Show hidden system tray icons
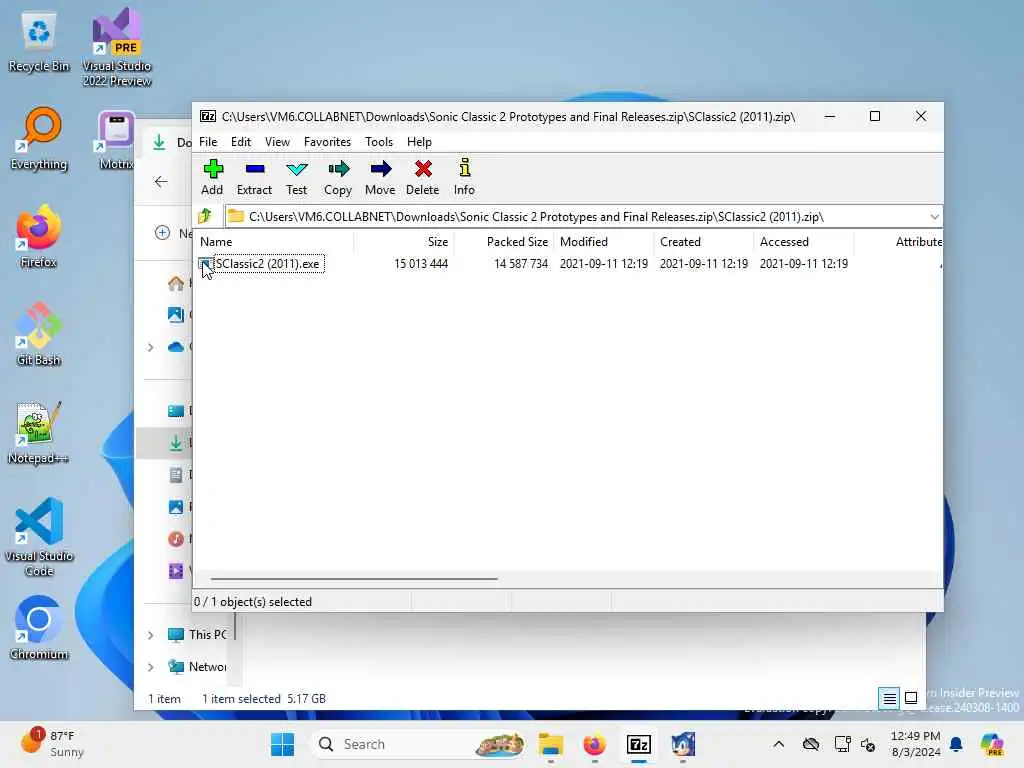 coord(778,744)
